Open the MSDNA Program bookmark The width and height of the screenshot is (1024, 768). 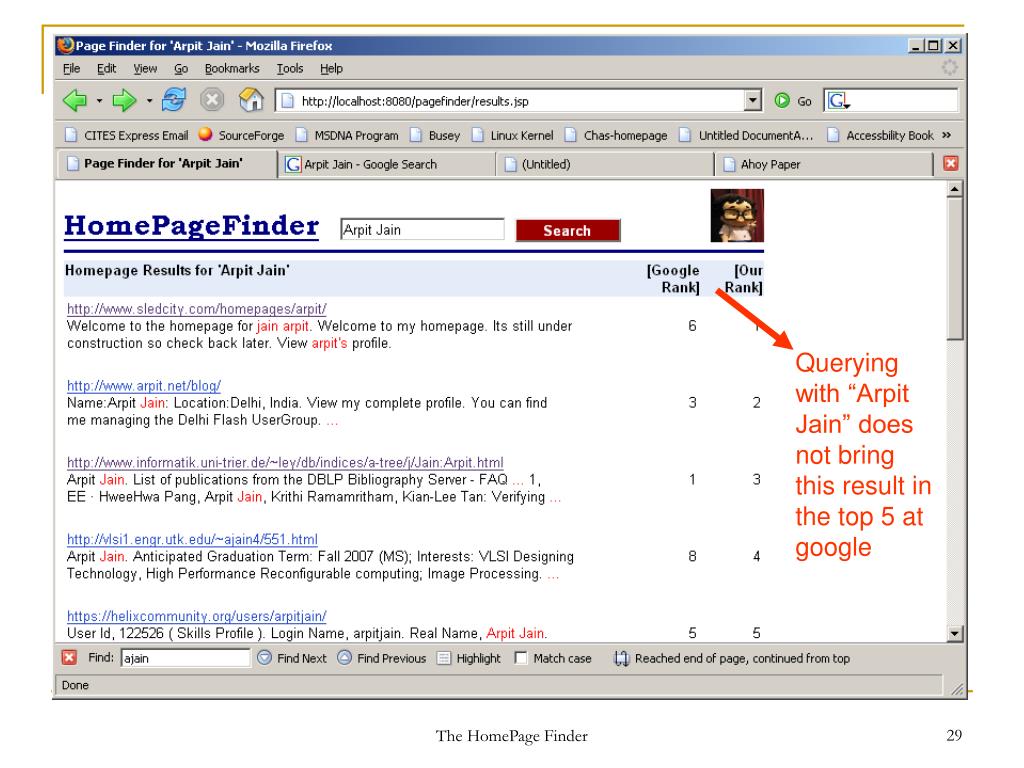click(347, 135)
